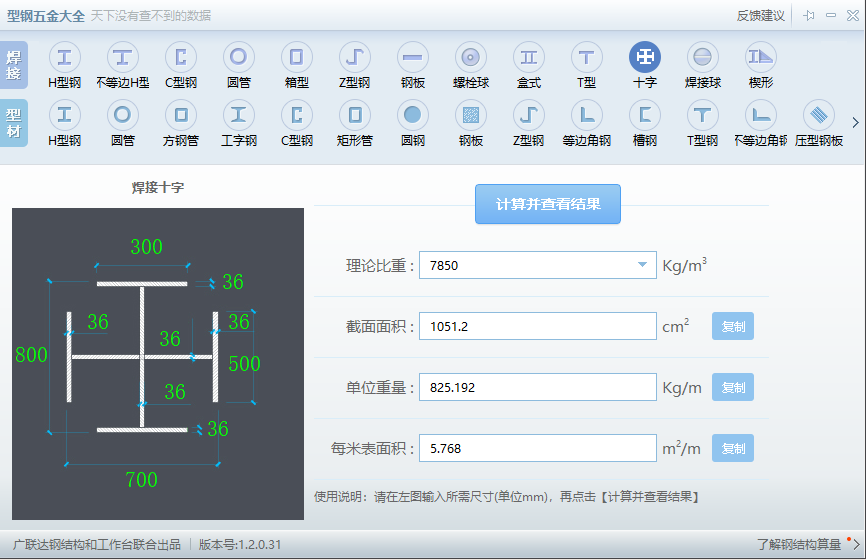Image resolution: width=866 pixels, height=560 pixels.
Task: Edit bottom flange thickness 36 dimension
Action: (x=218, y=429)
